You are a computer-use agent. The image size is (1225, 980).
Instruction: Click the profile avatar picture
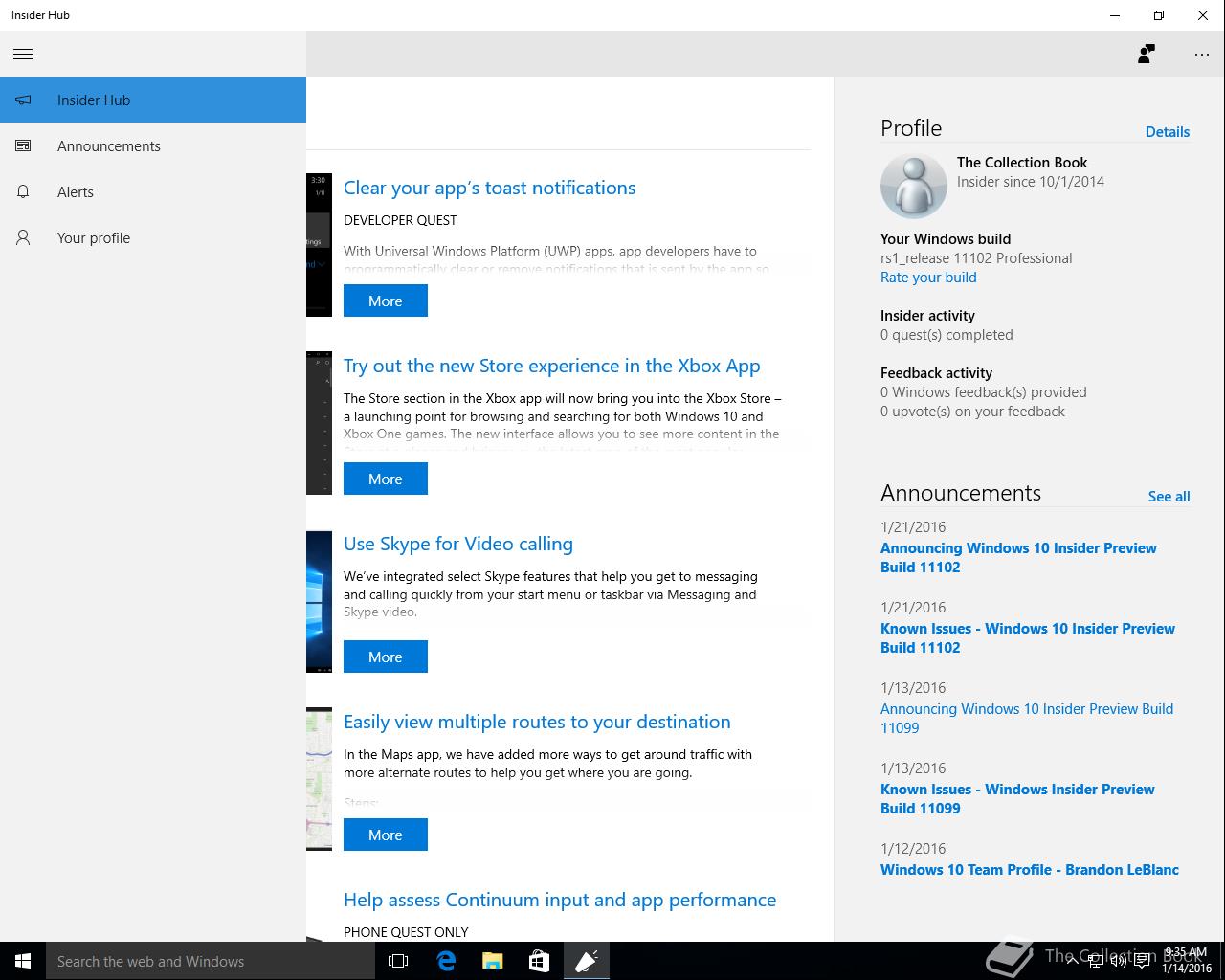[913, 186]
